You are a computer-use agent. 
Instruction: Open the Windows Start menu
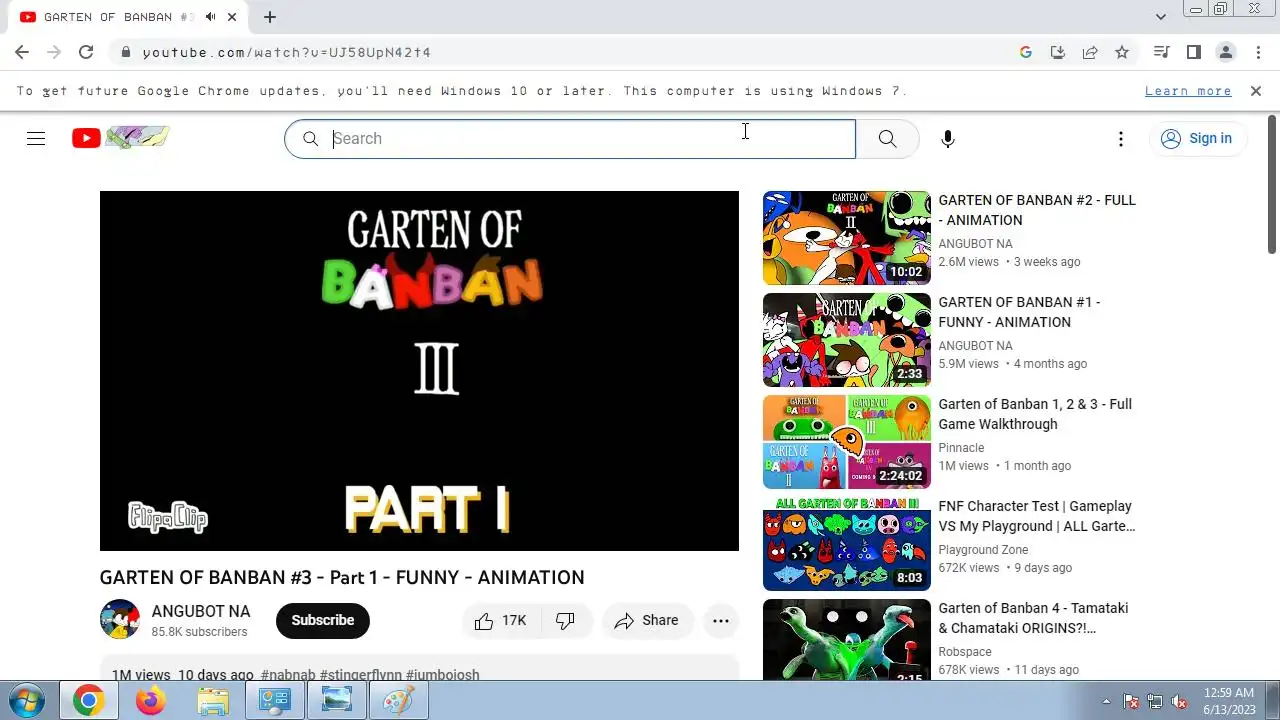[27, 701]
